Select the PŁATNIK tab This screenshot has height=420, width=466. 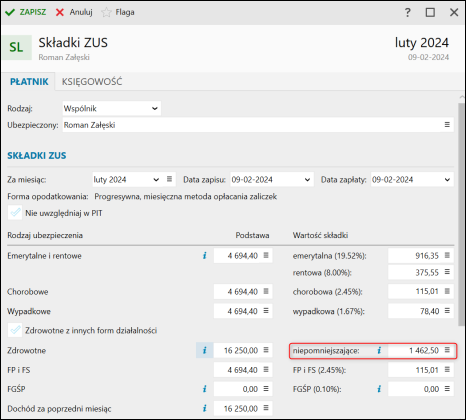pos(29,82)
